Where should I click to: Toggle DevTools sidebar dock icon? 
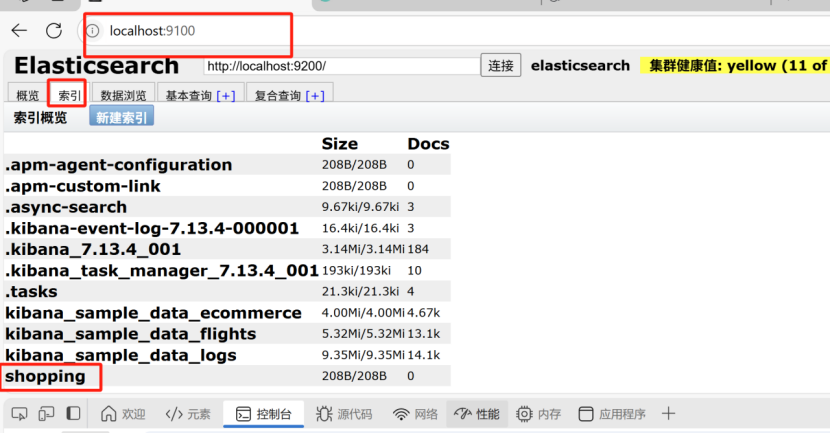(73, 413)
